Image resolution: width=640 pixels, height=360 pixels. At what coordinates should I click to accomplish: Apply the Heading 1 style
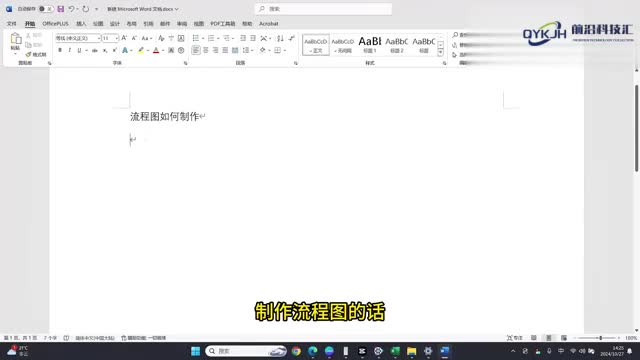[369, 45]
